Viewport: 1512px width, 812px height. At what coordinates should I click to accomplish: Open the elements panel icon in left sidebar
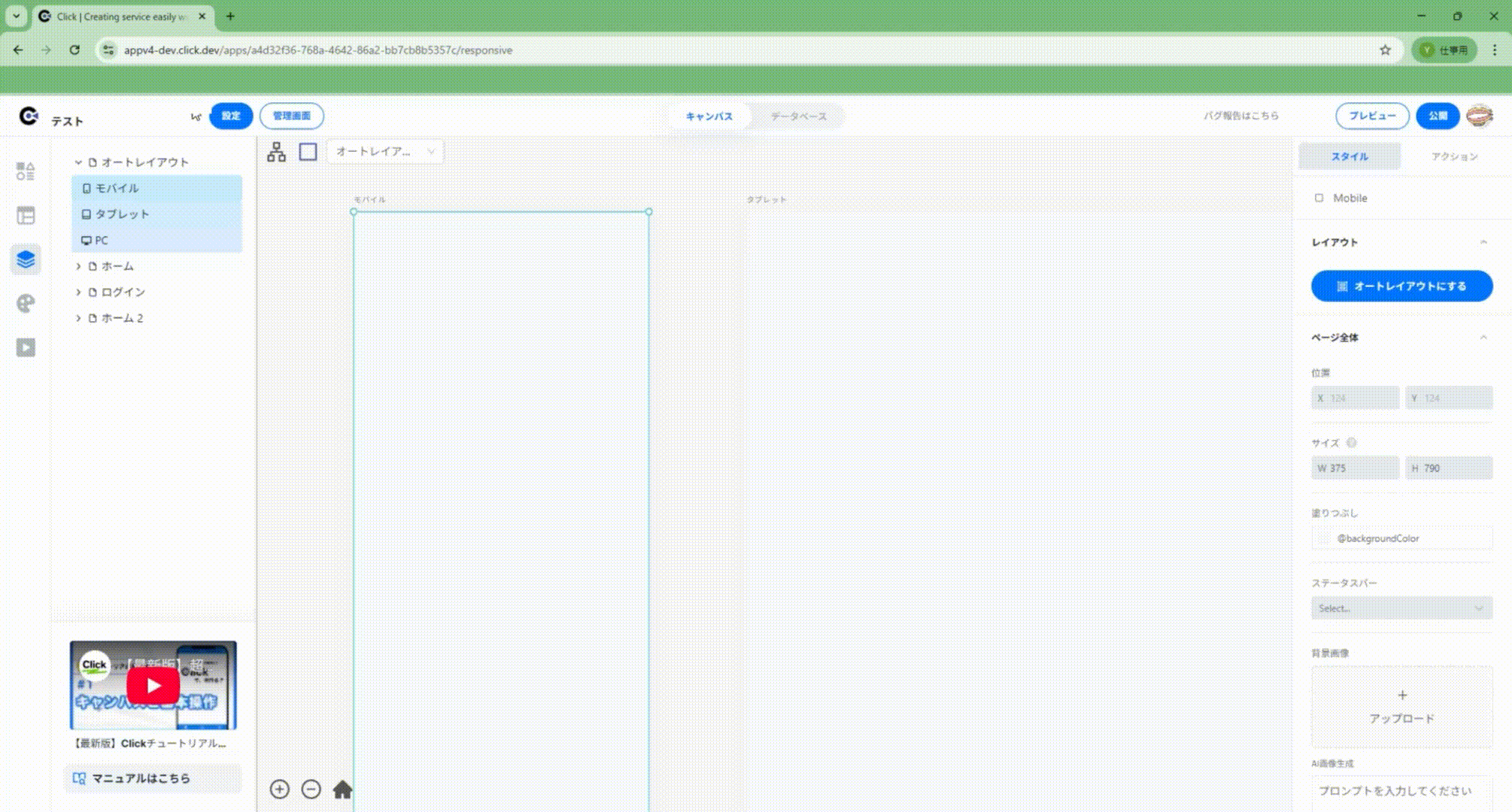[x=26, y=171]
